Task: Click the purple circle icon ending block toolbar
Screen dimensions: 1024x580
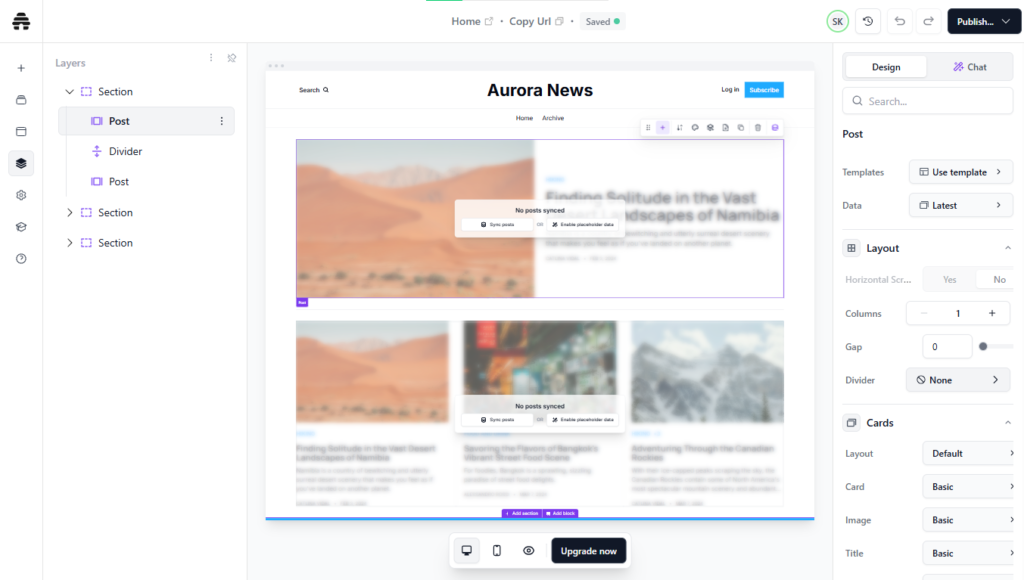Action: pyautogui.click(x=775, y=127)
